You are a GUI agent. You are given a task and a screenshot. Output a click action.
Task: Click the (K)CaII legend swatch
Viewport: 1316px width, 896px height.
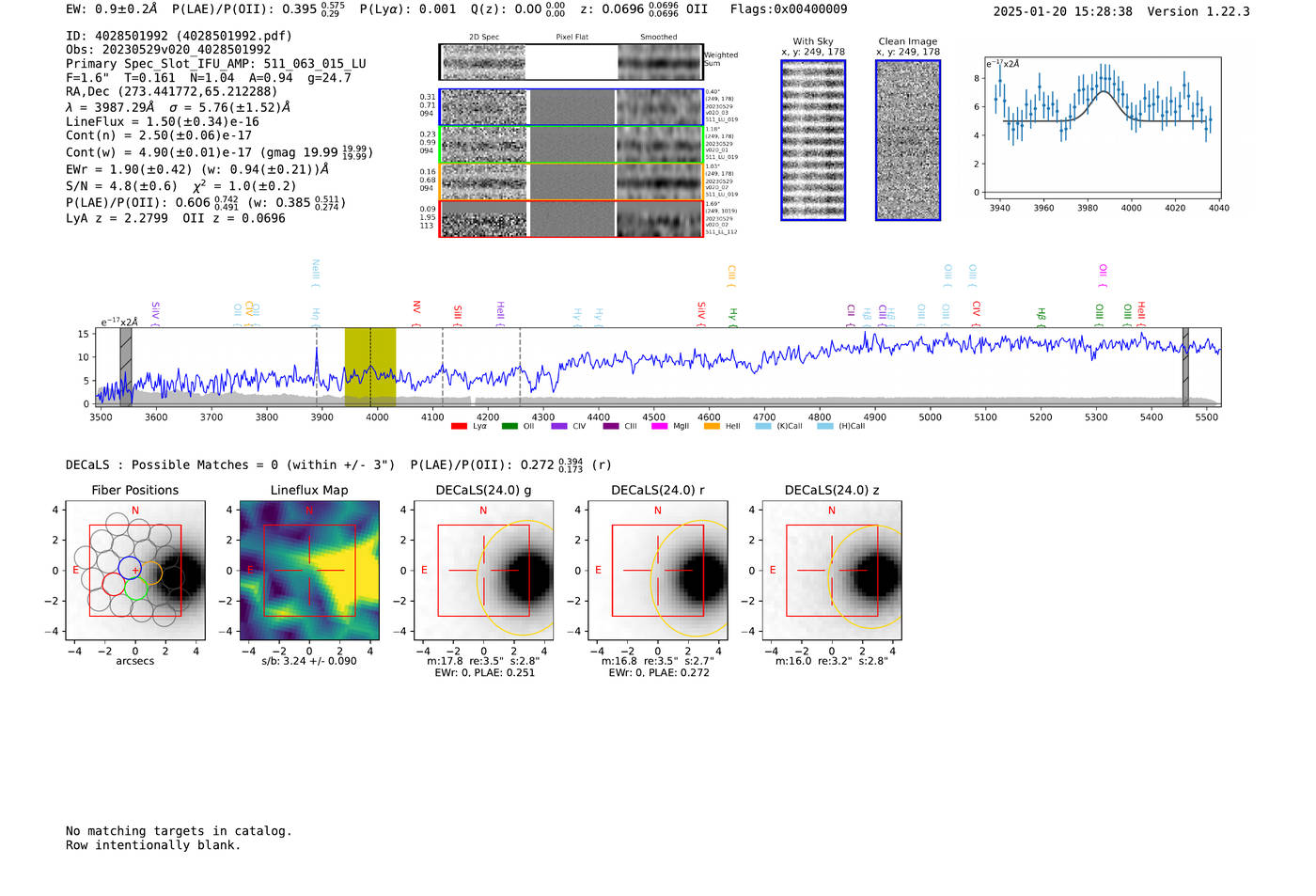click(x=763, y=426)
